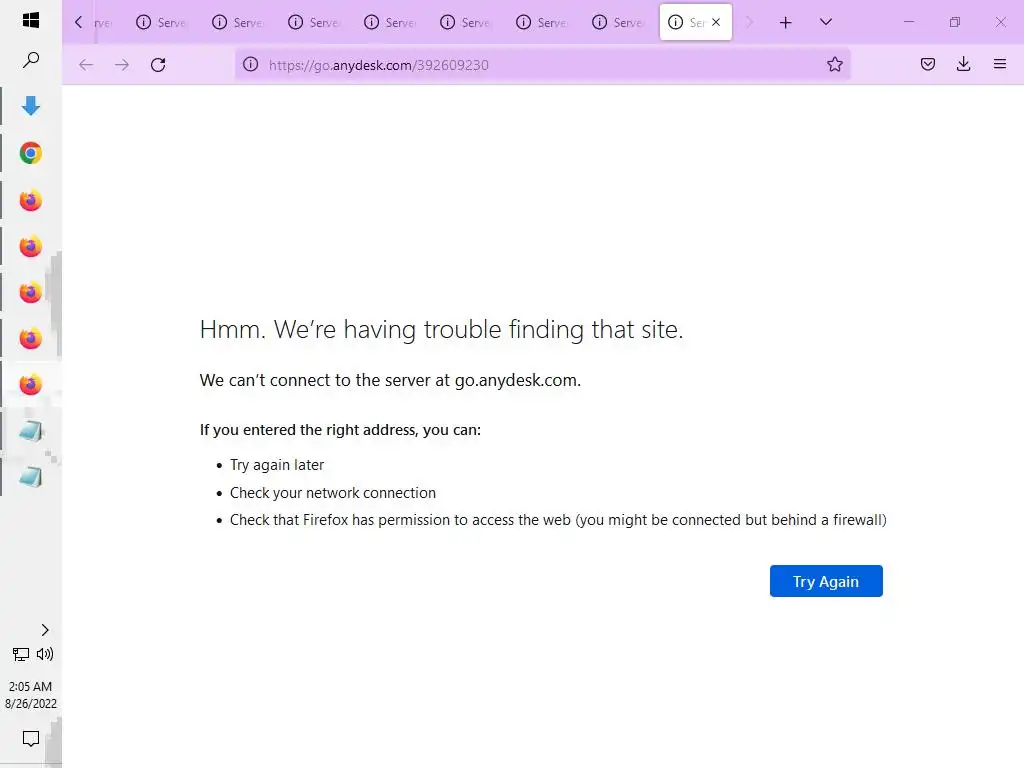Viewport: 1024px width, 768px height.
Task: Close the active Ser tab
Action: (716, 22)
